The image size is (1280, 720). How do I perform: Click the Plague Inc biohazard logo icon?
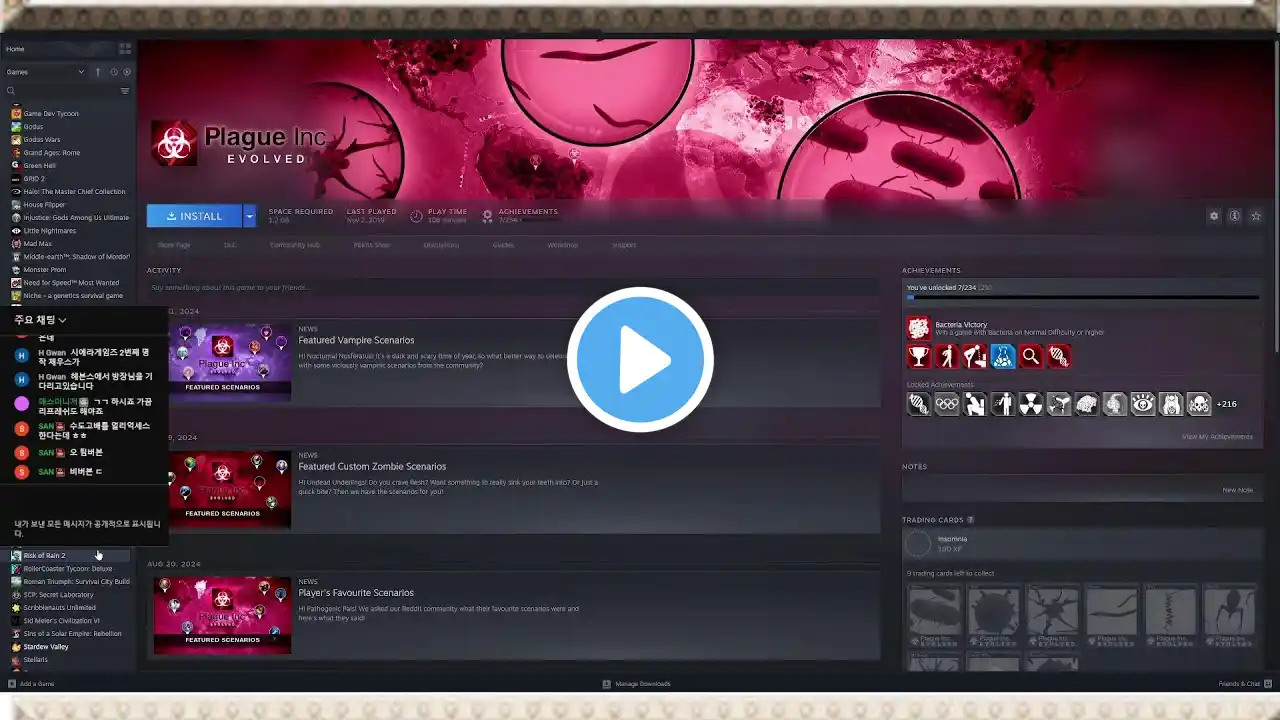174,144
